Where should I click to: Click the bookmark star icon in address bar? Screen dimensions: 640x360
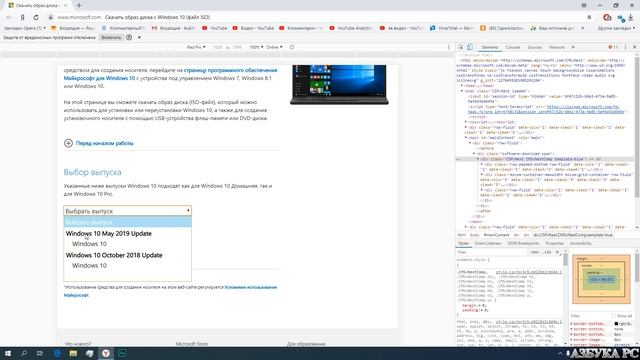pyautogui.click(x=589, y=17)
